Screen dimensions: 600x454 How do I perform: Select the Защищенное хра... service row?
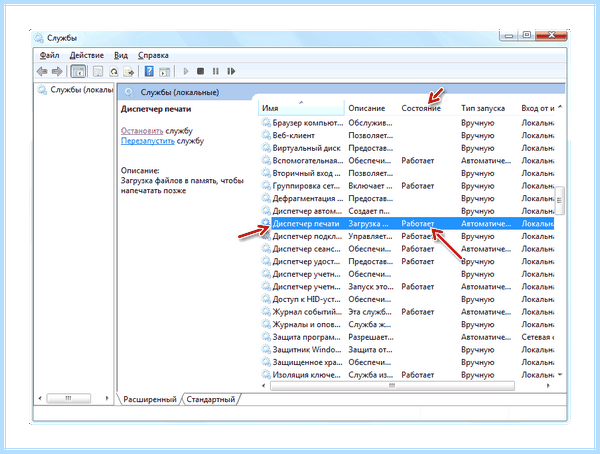(408, 363)
